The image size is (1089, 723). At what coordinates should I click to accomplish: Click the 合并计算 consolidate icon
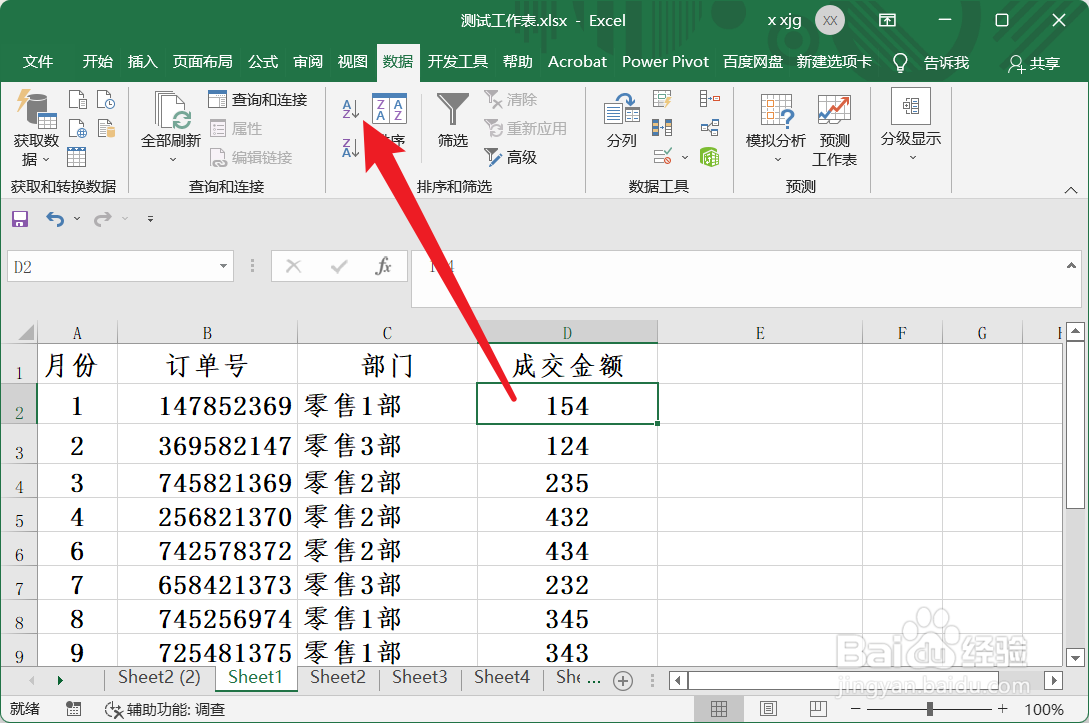[x=711, y=97]
